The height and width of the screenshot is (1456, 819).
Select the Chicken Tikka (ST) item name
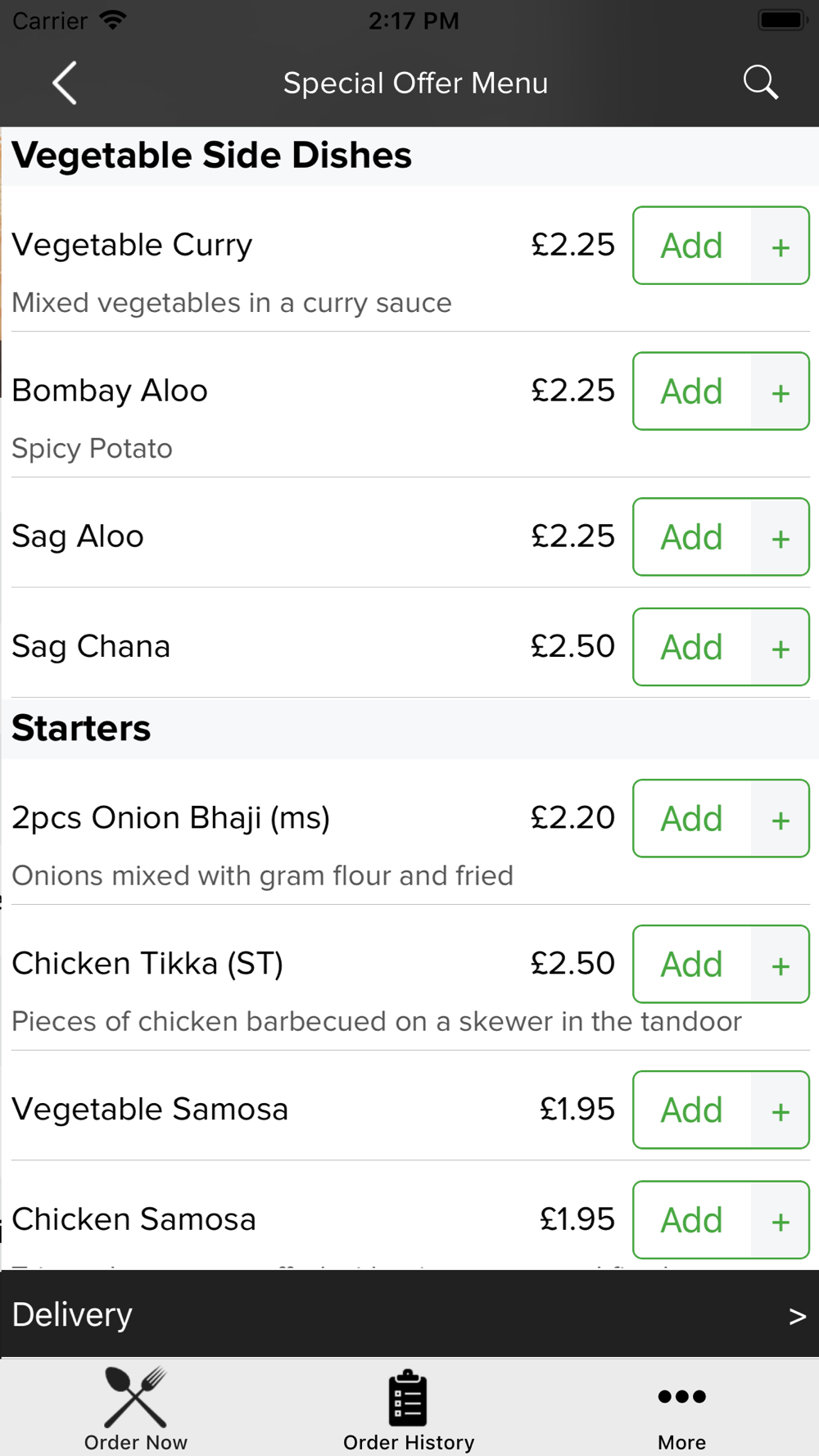(x=147, y=964)
